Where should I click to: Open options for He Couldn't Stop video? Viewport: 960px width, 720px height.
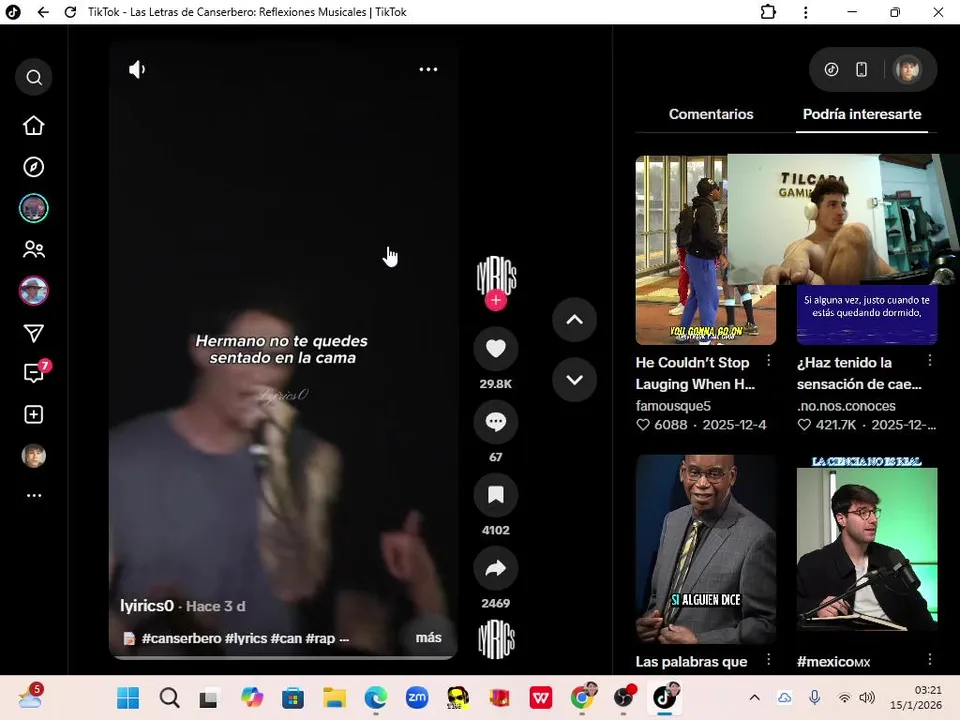(768, 361)
